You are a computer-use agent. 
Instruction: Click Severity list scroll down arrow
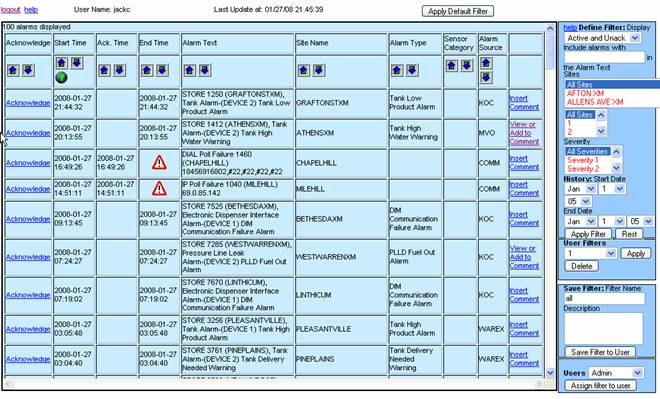pyautogui.click(x=616, y=168)
